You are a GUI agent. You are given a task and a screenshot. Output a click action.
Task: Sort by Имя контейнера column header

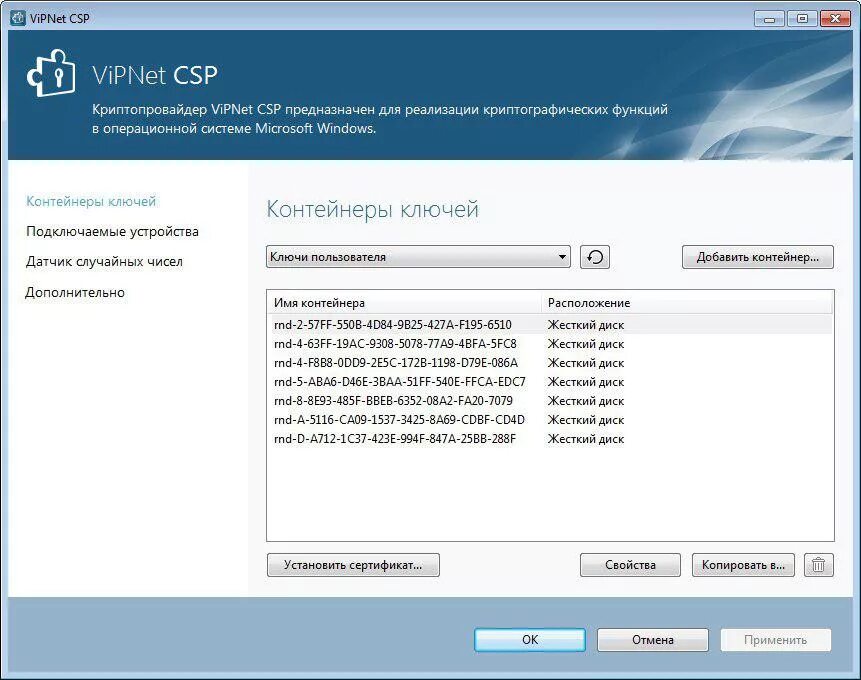point(405,303)
